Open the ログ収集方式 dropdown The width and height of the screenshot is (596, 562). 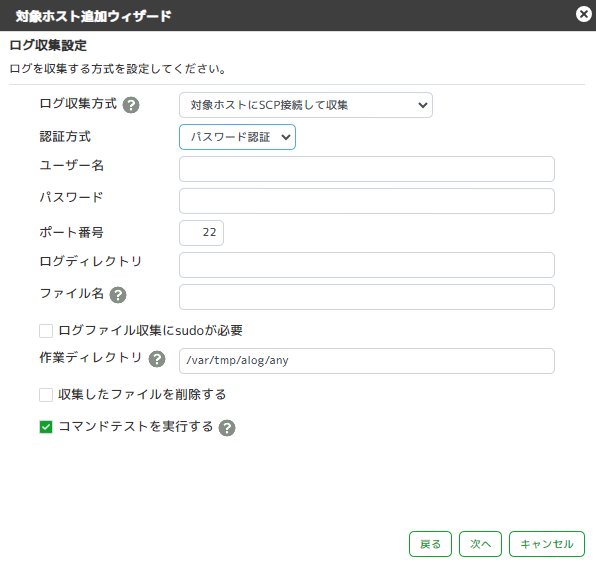(306, 105)
